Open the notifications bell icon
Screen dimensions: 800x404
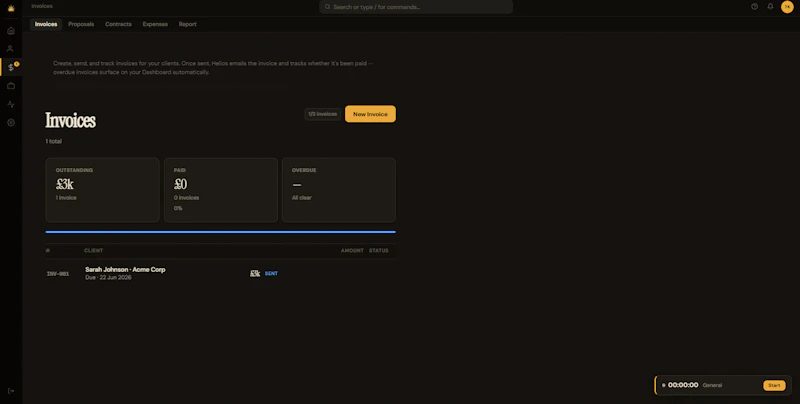tap(770, 7)
